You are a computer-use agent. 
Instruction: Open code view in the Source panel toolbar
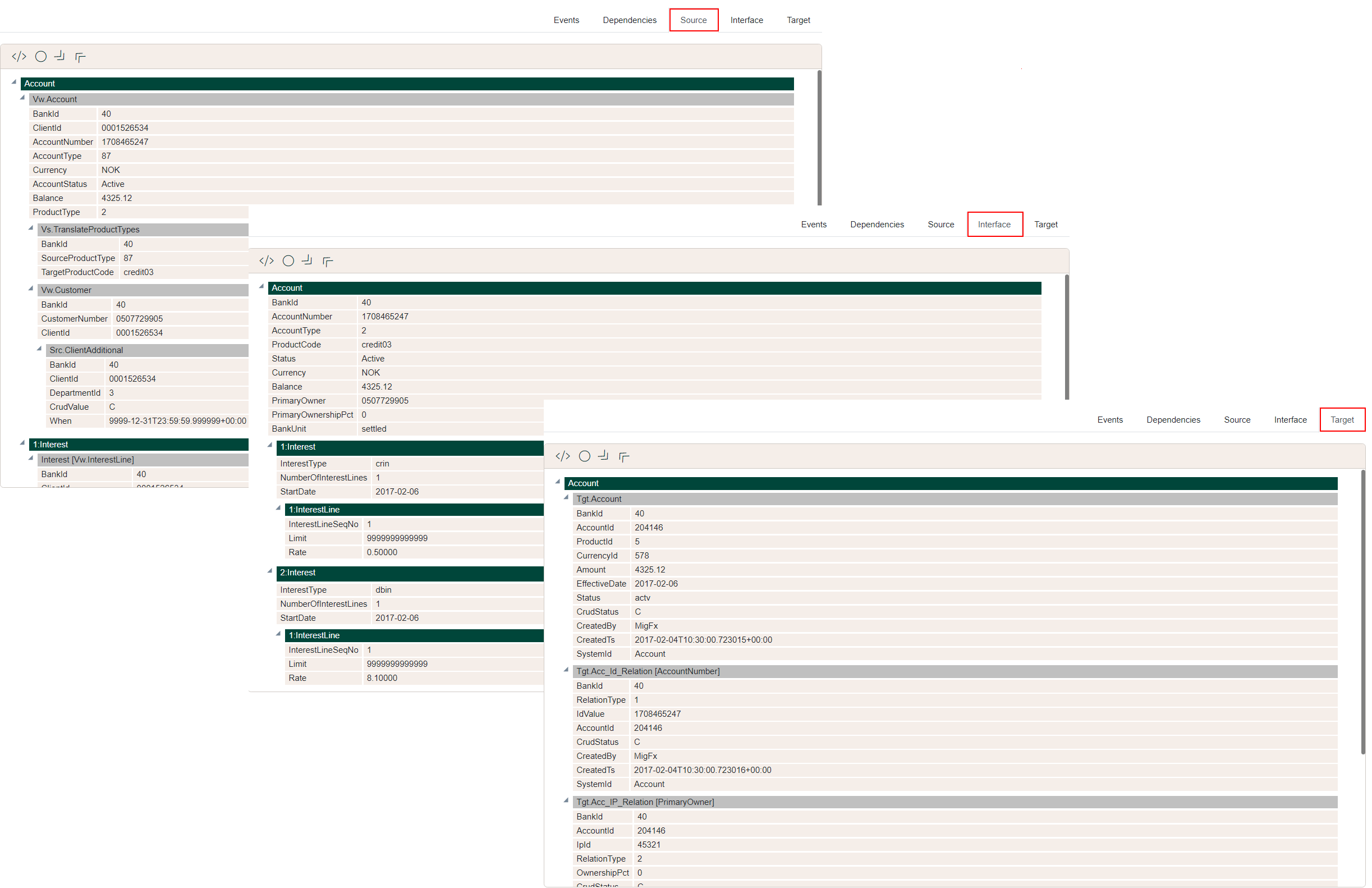(x=19, y=56)
